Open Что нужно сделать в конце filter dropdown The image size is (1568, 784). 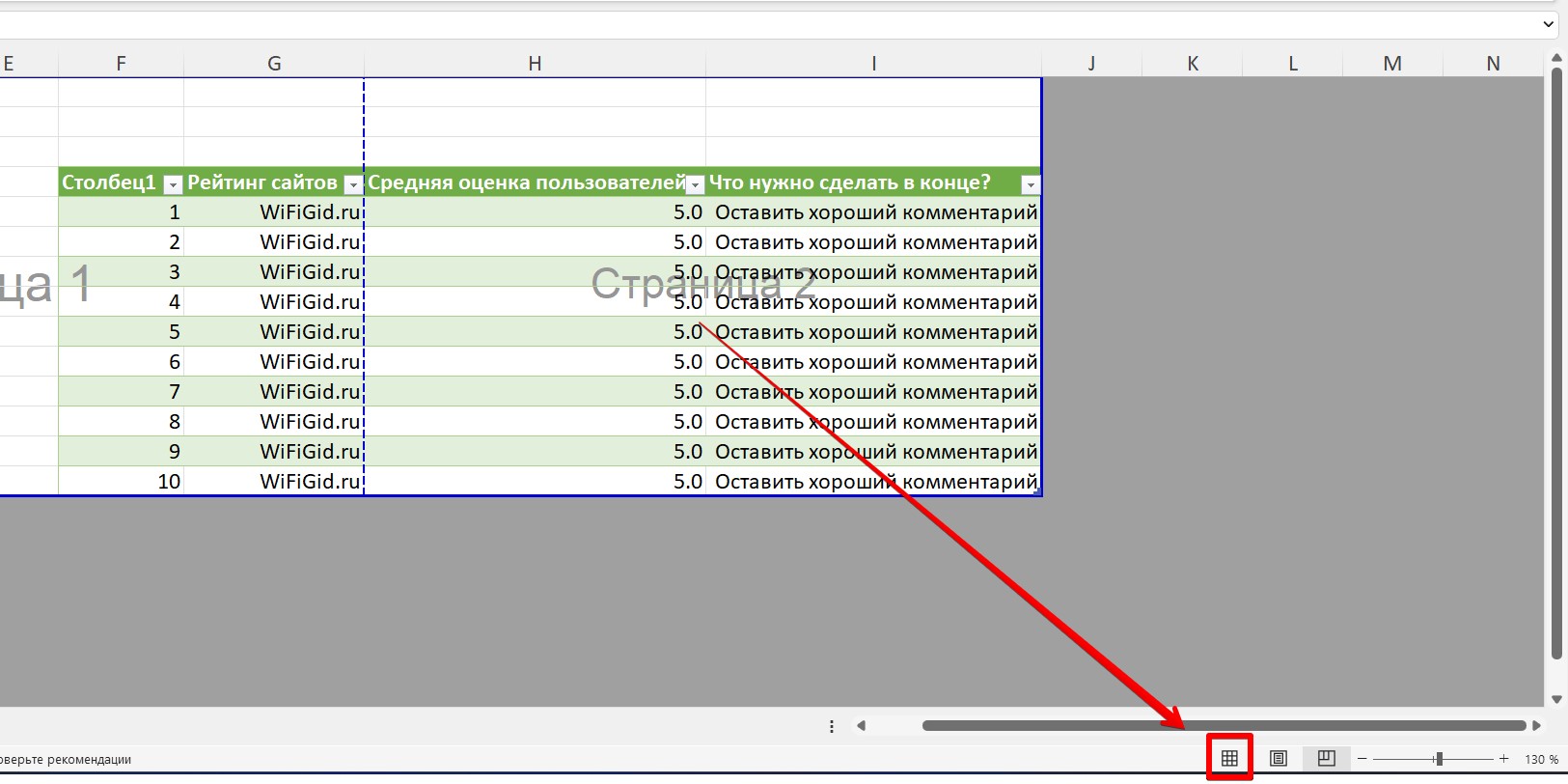coord(1031,184)
